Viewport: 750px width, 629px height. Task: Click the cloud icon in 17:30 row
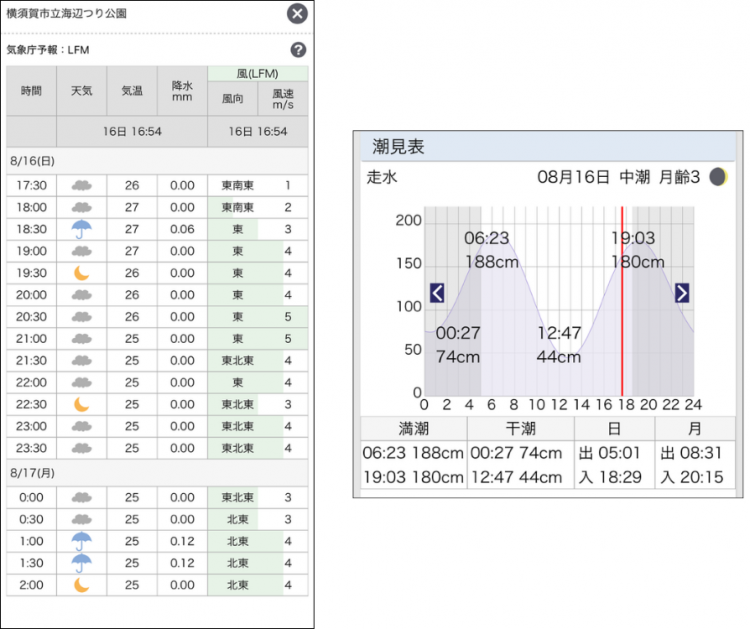(82, 186)
